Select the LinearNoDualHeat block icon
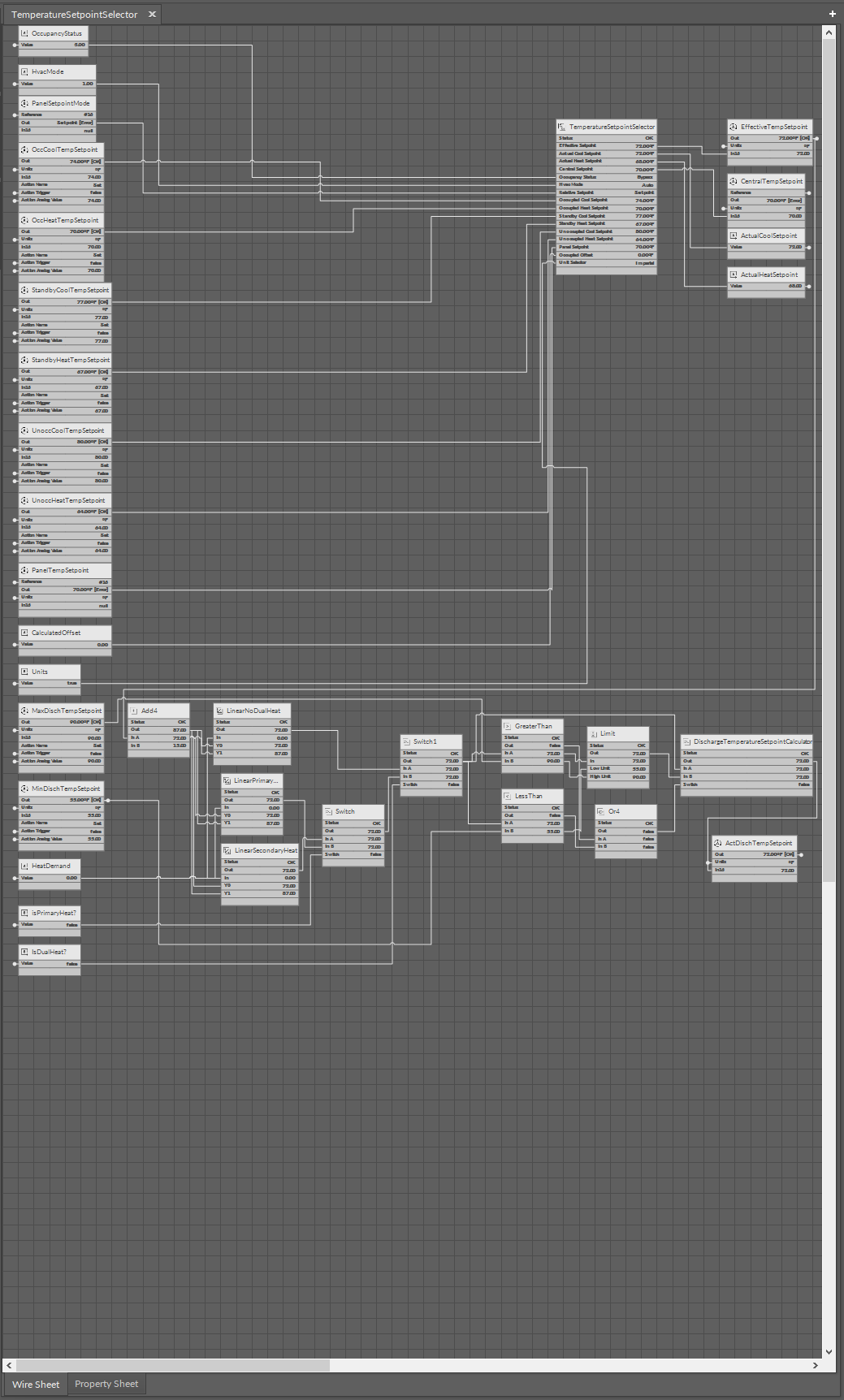 219,711
